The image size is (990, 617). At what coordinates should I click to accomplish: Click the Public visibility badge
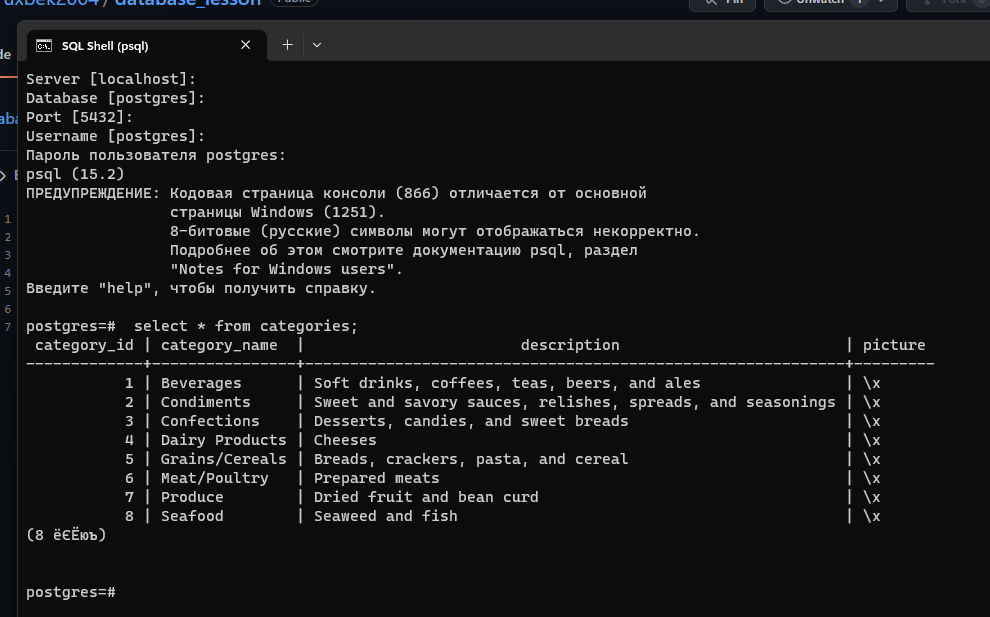coord(294,2)
